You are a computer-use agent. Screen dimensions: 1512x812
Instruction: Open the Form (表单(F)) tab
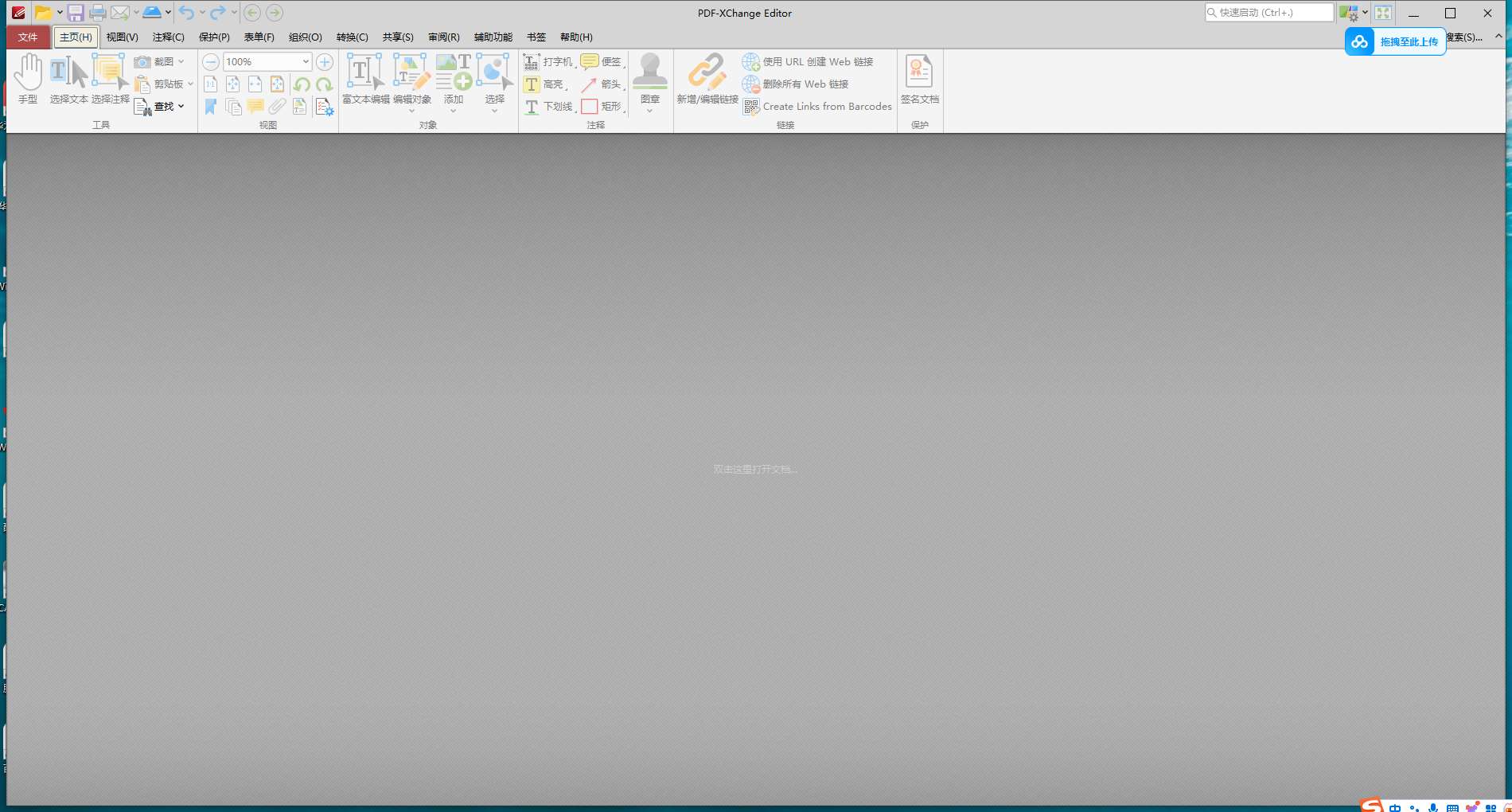click(259, 37)
